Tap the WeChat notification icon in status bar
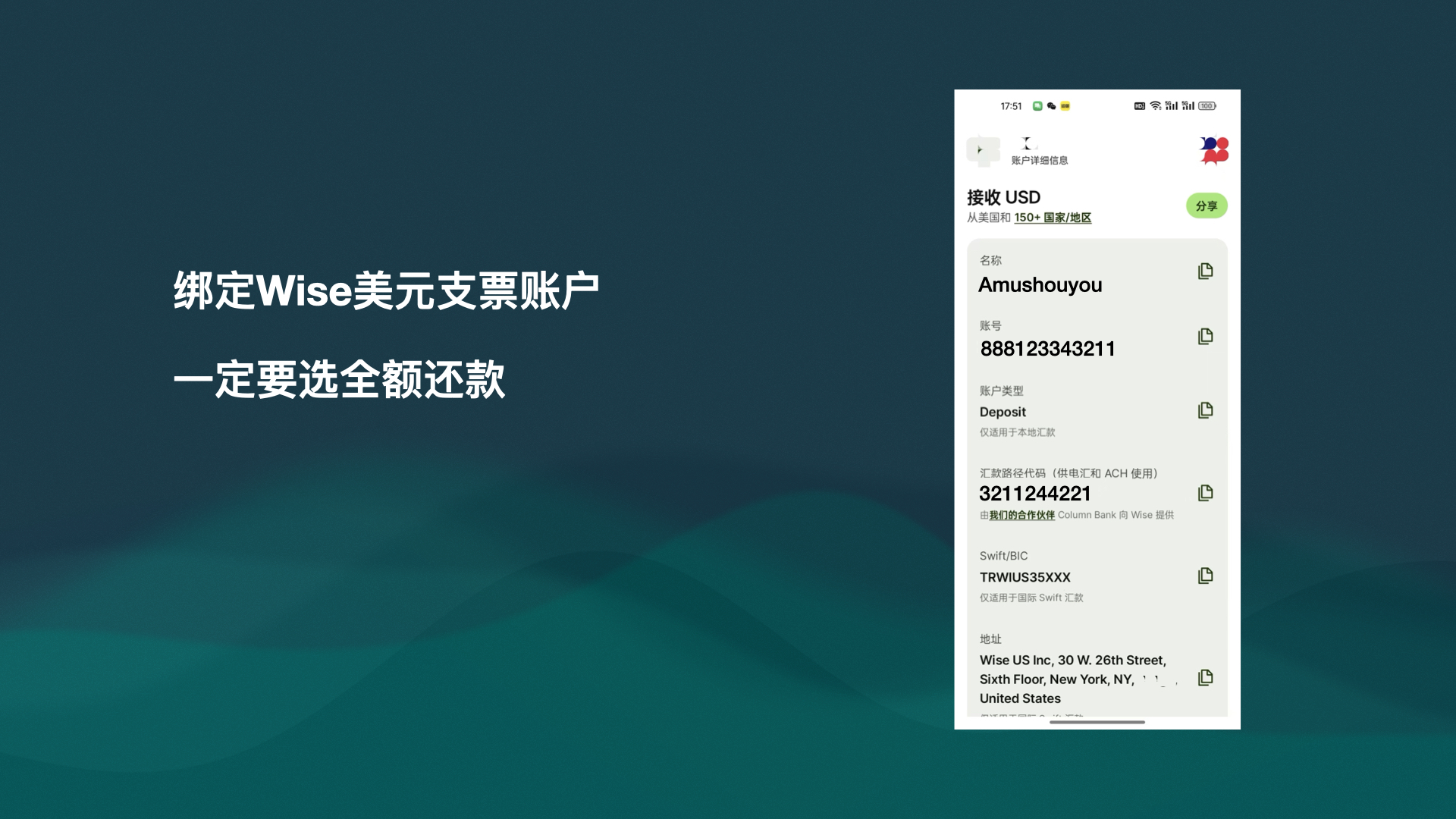 click(1051, 106)
